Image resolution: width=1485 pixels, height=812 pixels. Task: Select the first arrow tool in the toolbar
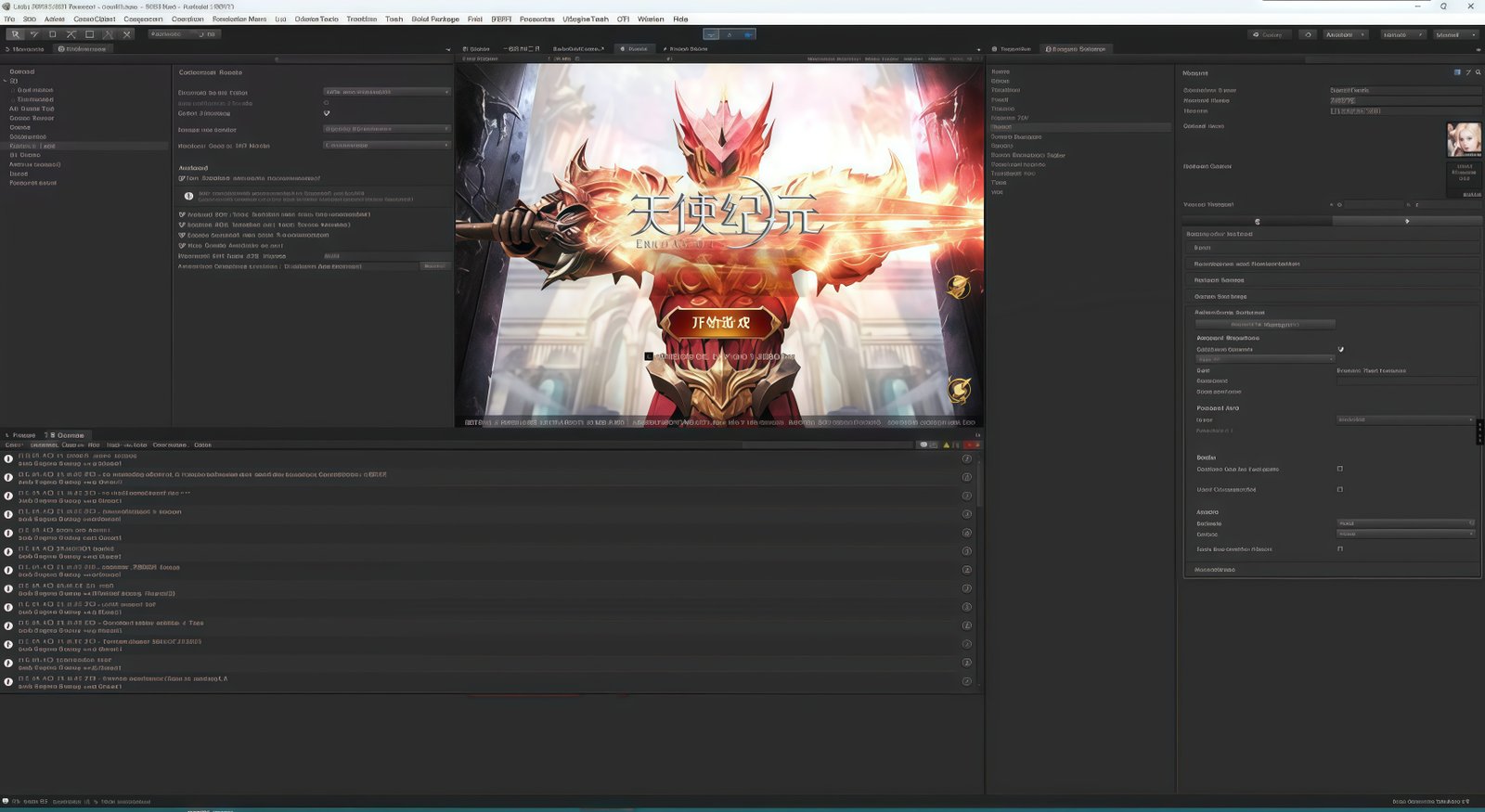[x=15, y=34]
